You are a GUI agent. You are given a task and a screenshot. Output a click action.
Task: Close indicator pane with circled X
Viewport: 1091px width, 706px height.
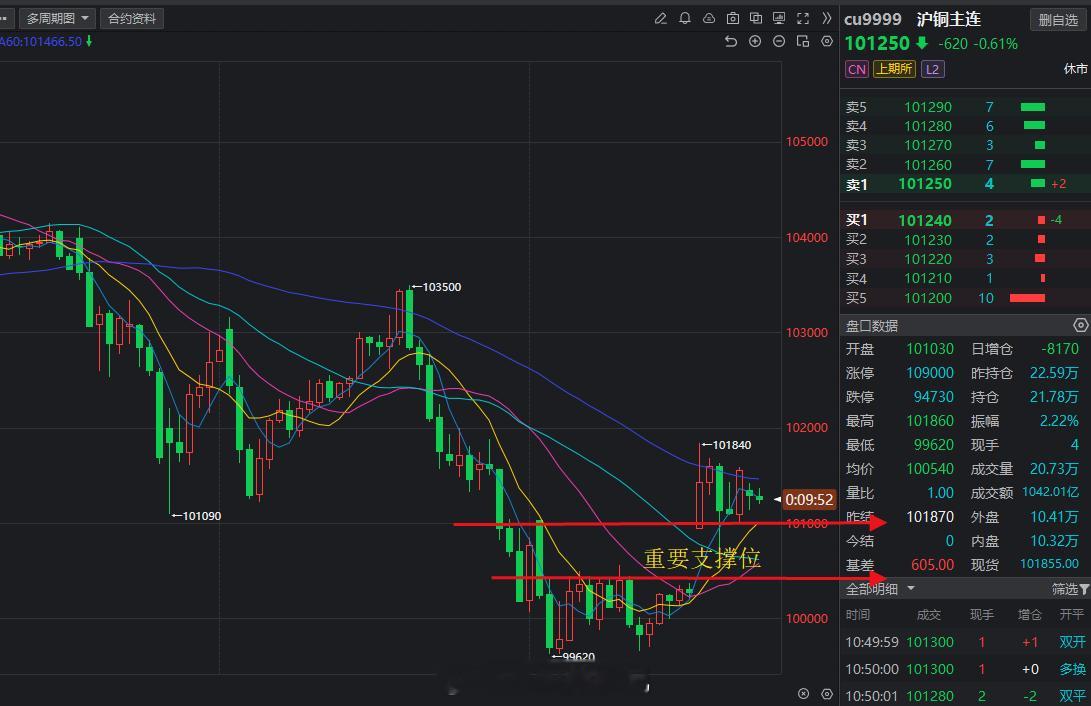point(804,693)
